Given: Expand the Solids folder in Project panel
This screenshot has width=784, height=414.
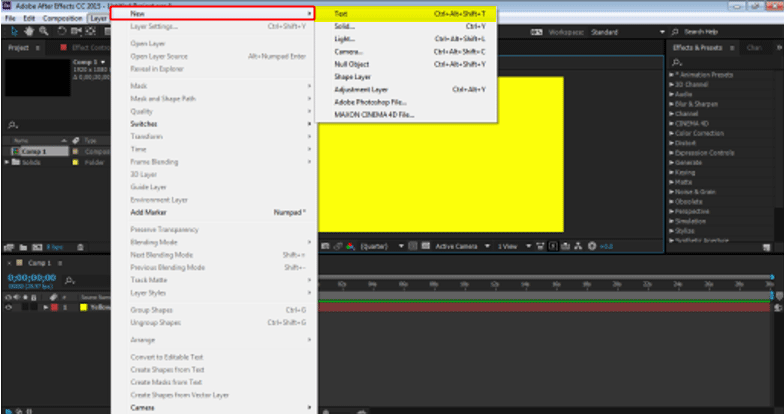Looking at the screenshot, I should coord(6,162).
